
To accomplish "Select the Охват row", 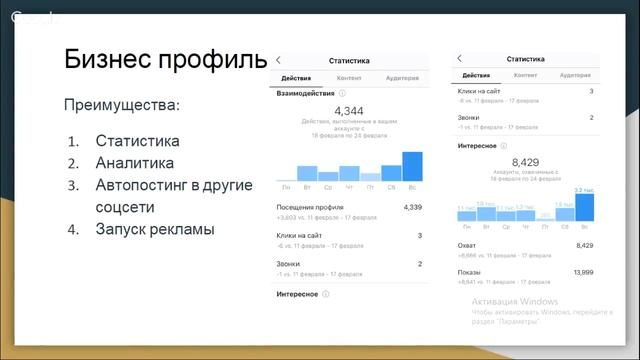I will [525, 250].
